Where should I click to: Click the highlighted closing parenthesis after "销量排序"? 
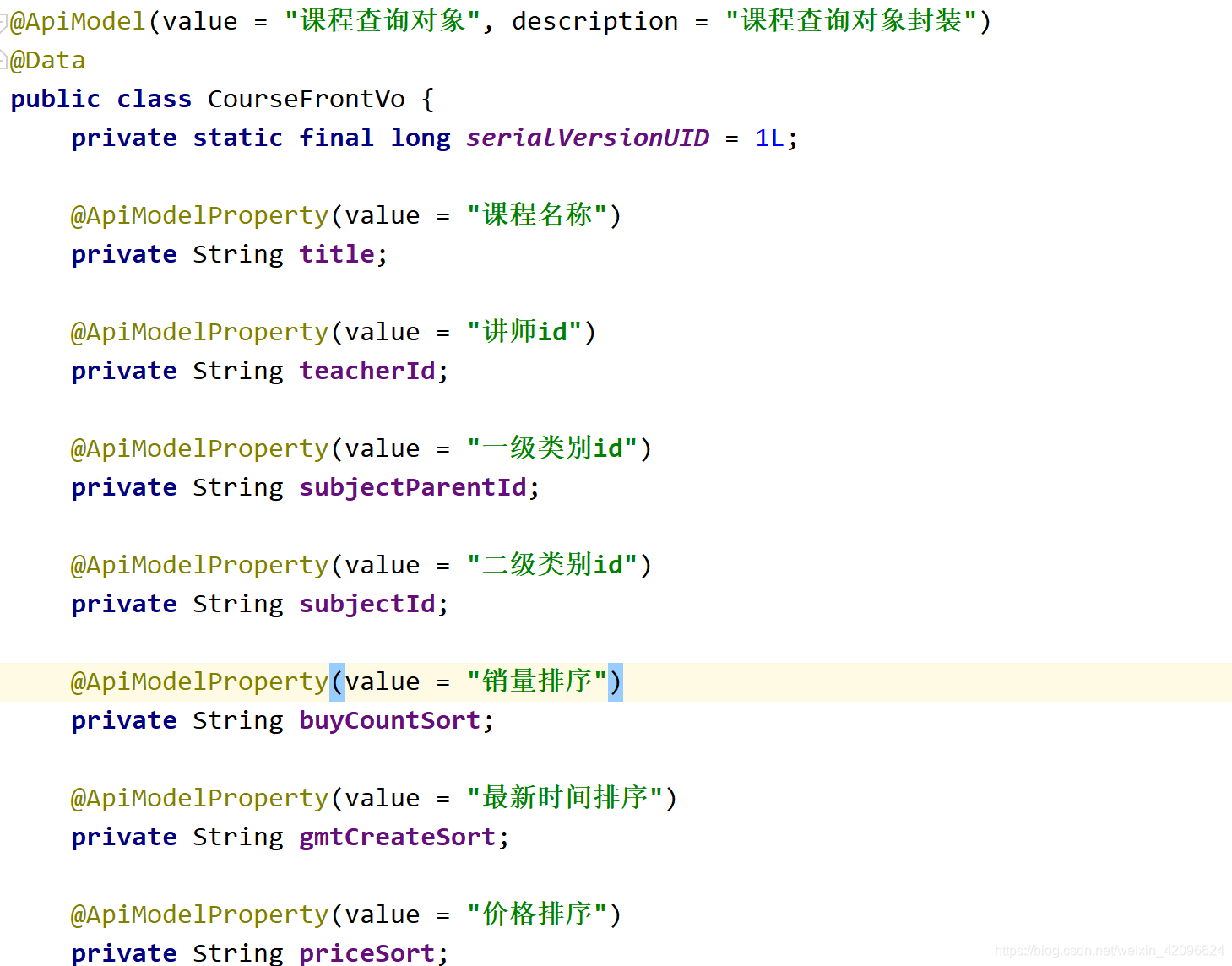click(616, 682)
